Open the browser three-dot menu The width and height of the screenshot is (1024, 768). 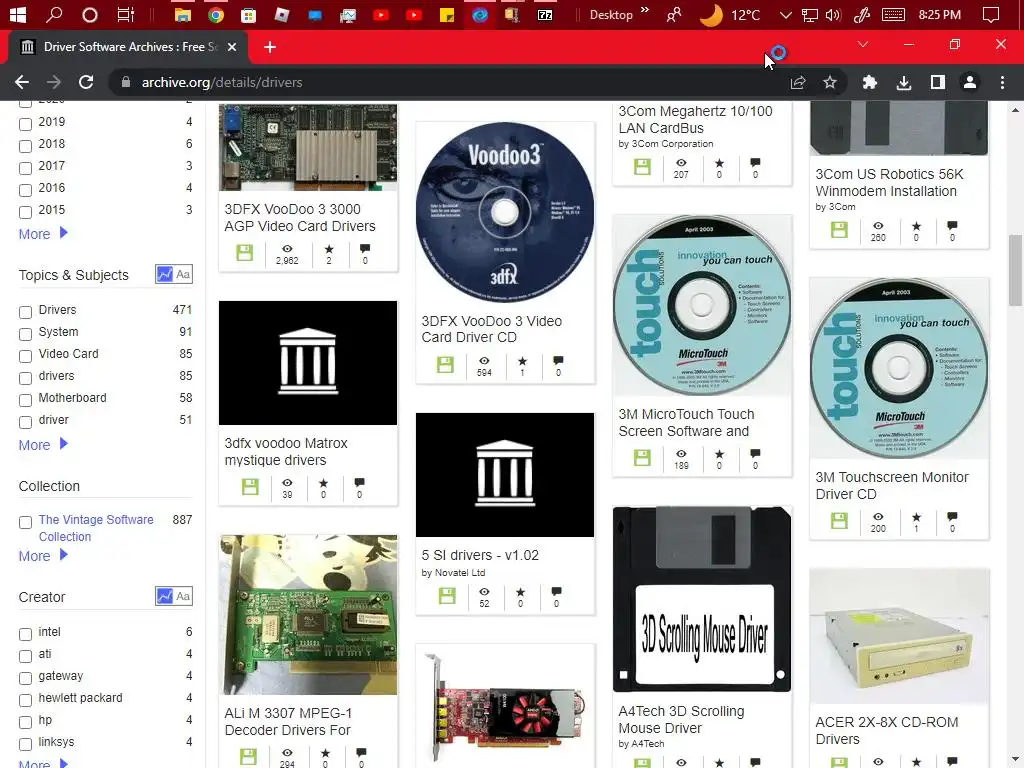[1002, 82]
